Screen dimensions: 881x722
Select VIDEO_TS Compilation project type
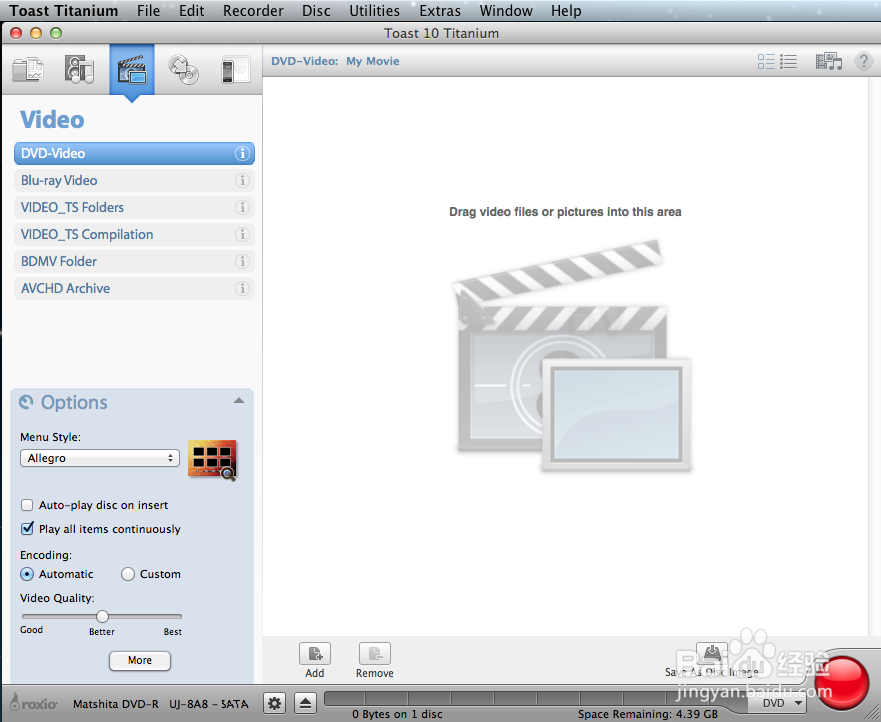click(x=134, y=234)
